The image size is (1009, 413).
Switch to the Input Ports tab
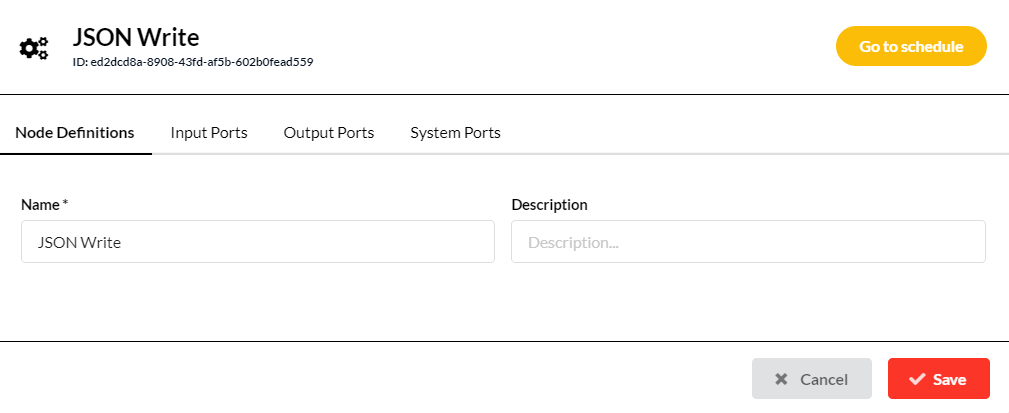point(209,133)
